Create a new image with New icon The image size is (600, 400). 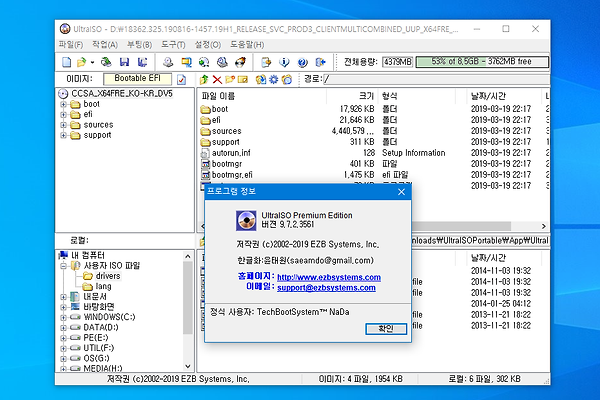pyautogui.click(x=67, y=62)
